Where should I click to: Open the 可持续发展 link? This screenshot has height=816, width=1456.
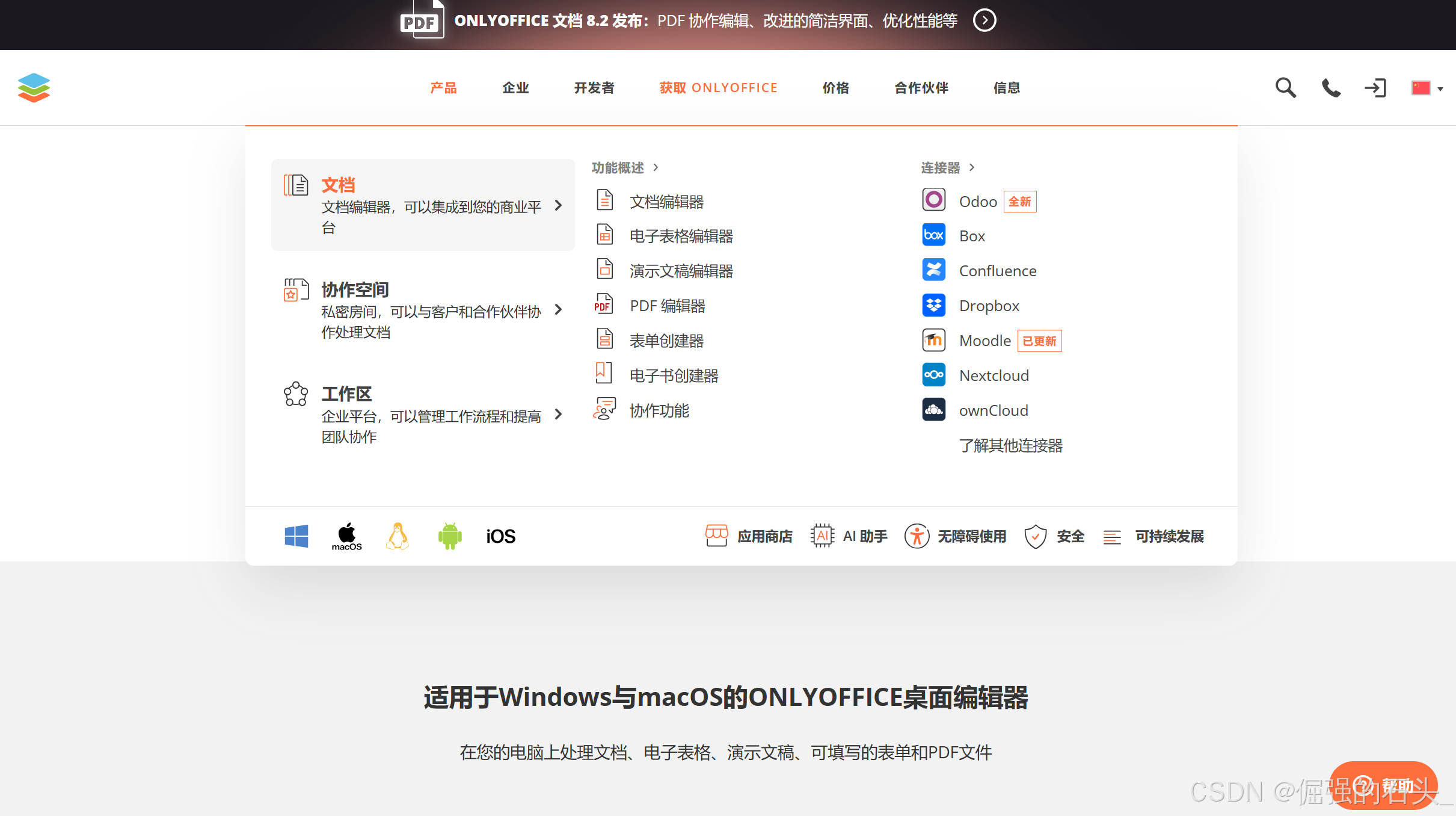(x=1153, y=536)
